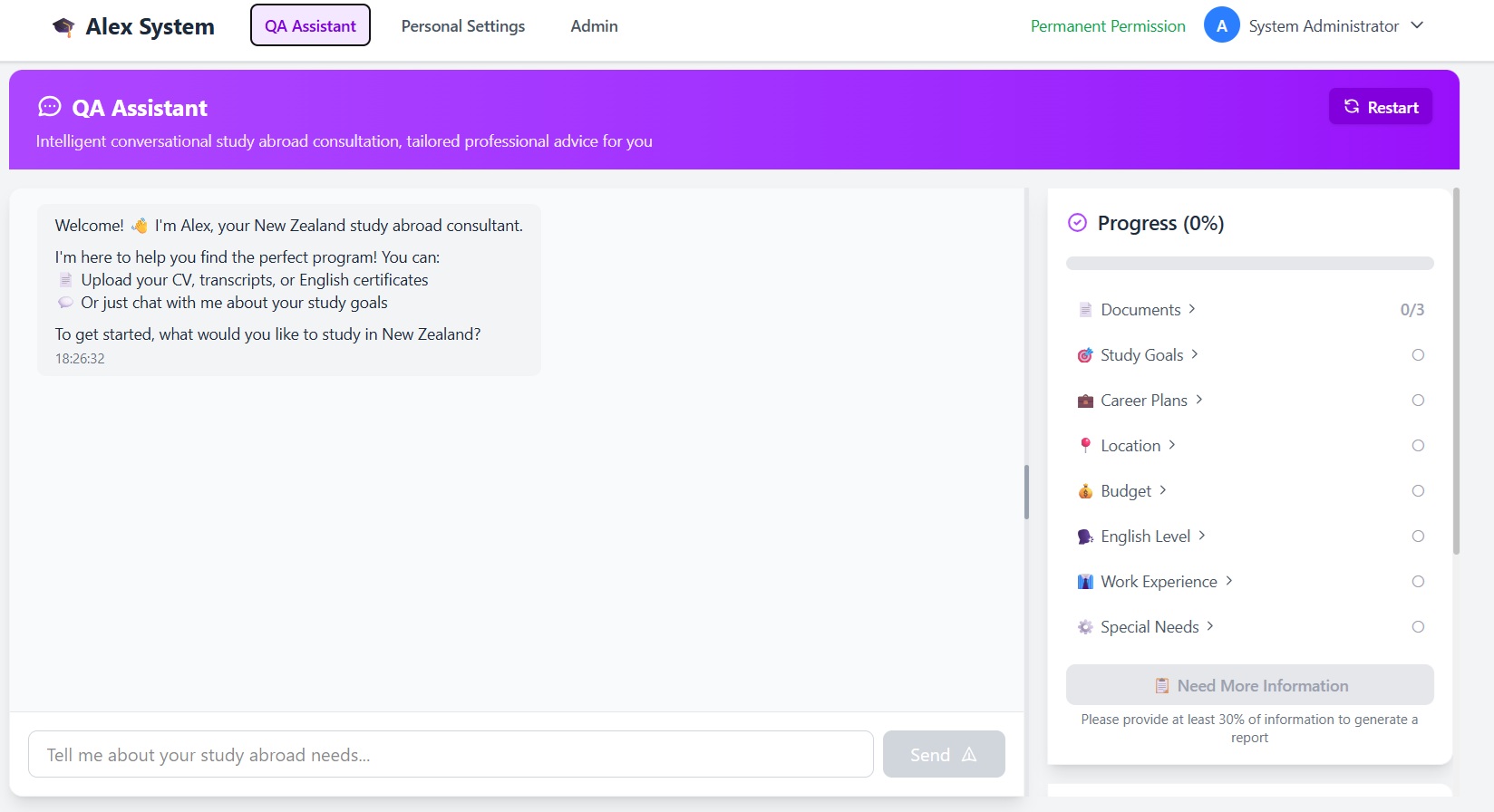This screenshot has height=812, width=1494.
Task: Click the Progress check-circle icon
Action: [x=1077, y=223]
